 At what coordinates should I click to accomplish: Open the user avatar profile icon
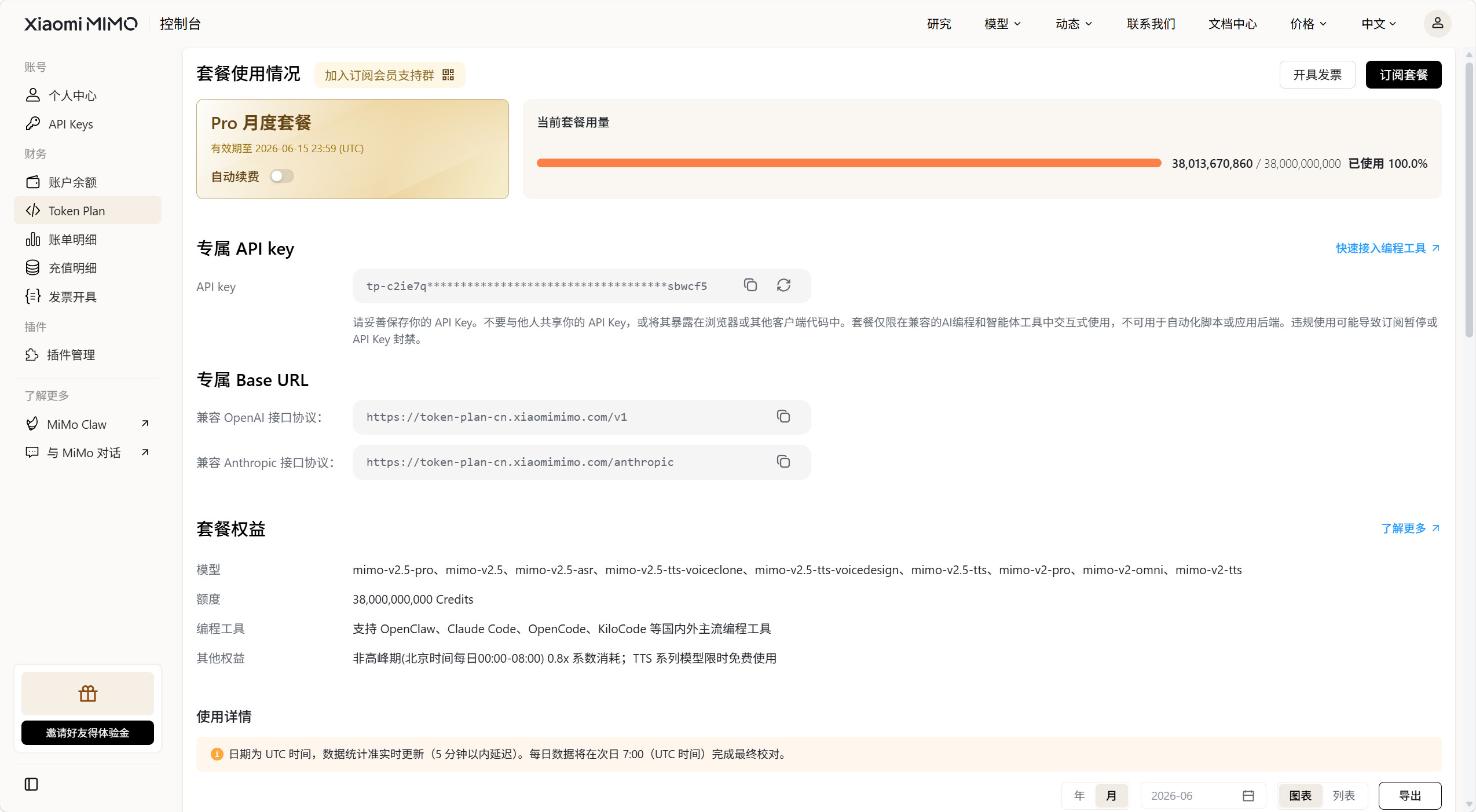1437,24
